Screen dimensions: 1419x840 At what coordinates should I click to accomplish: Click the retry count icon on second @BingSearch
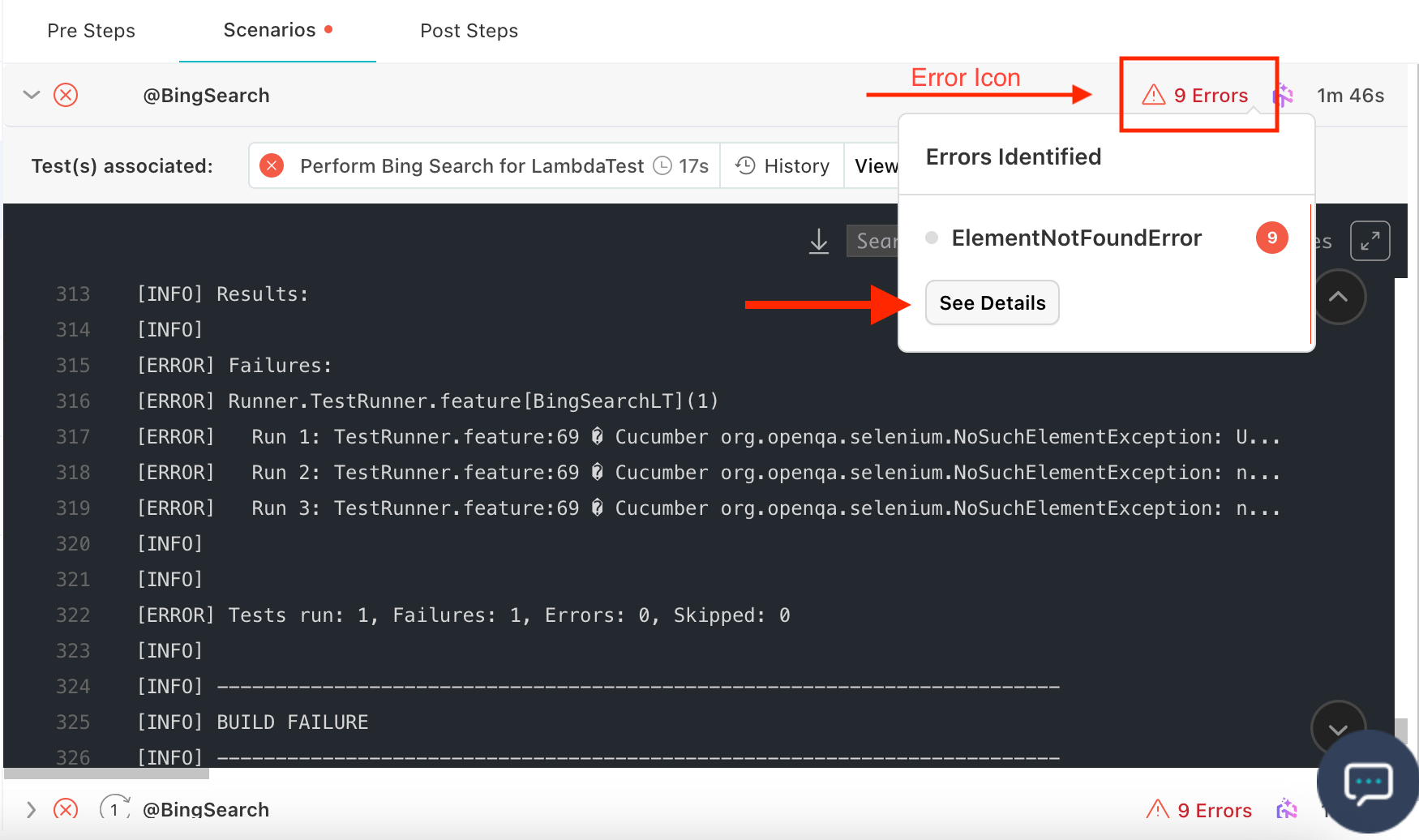(x=114, y=809)
